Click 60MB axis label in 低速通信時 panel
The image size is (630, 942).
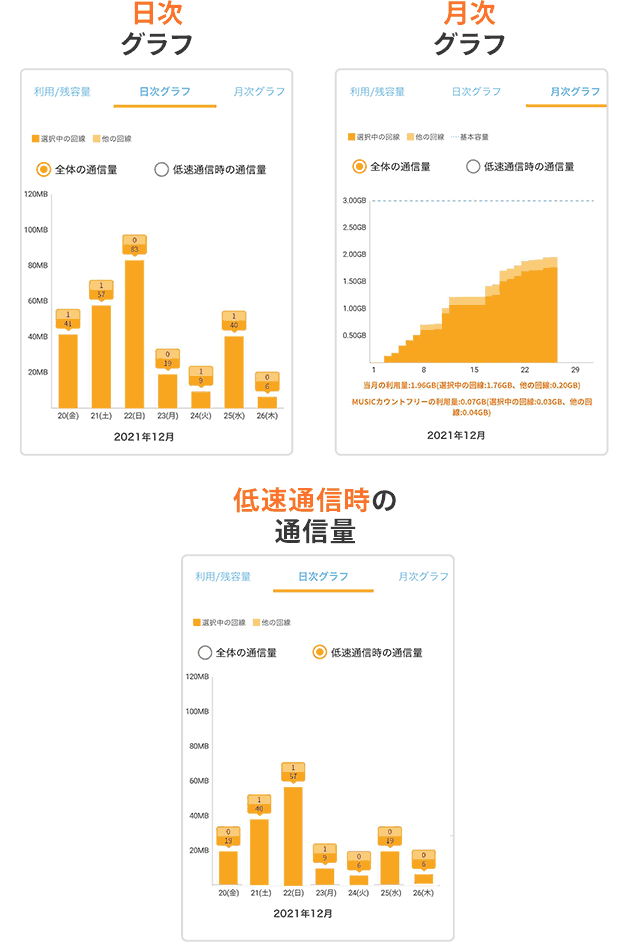[x=199, y=780]
